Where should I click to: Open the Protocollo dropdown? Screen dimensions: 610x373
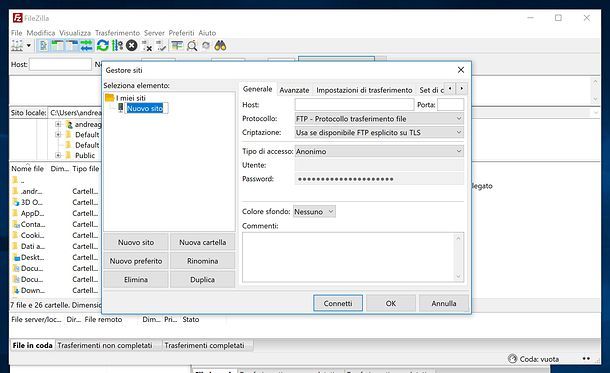click(379, 119)
